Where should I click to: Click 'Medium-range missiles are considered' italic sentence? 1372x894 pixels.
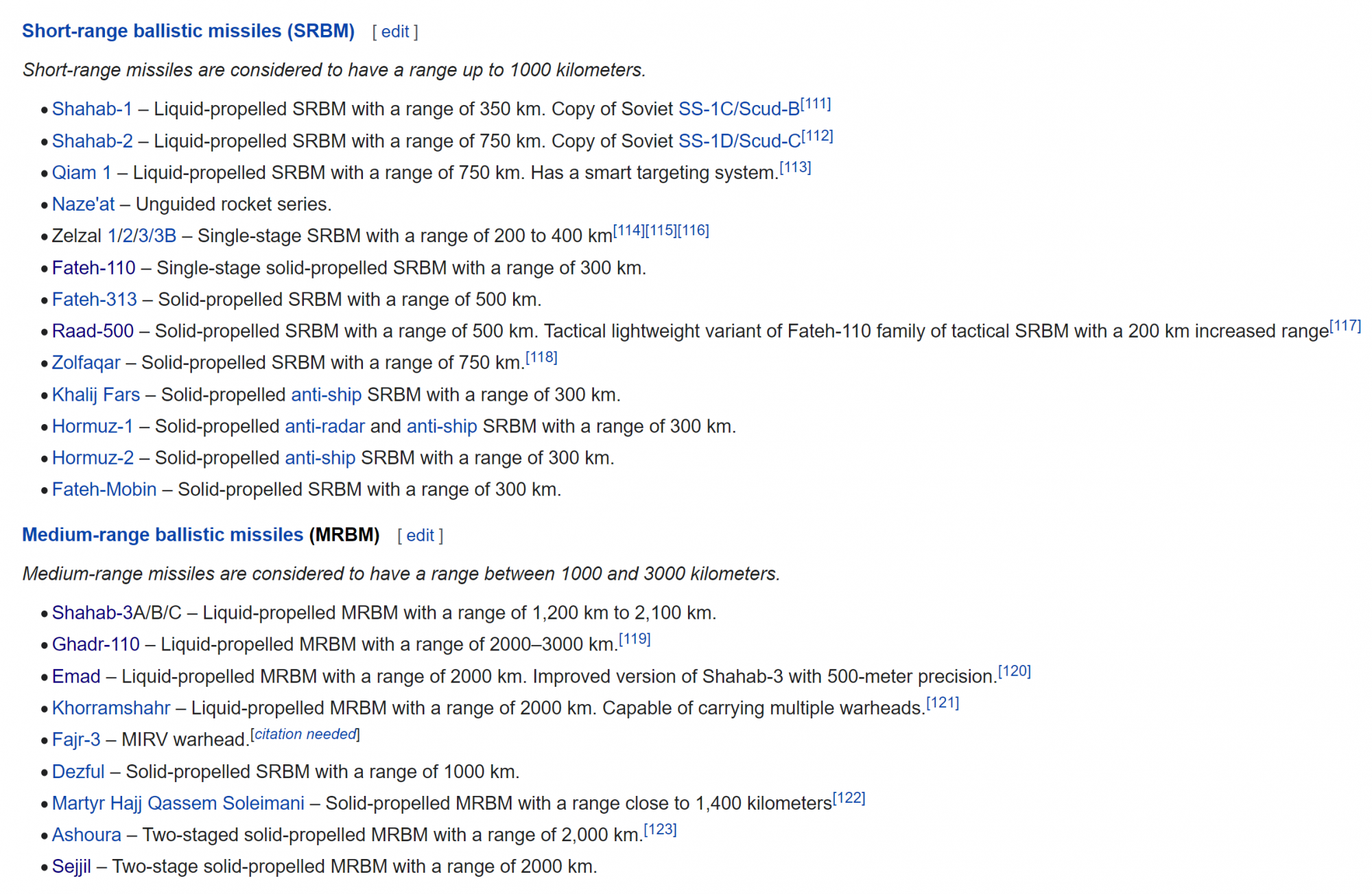click(x=401, y=574)
